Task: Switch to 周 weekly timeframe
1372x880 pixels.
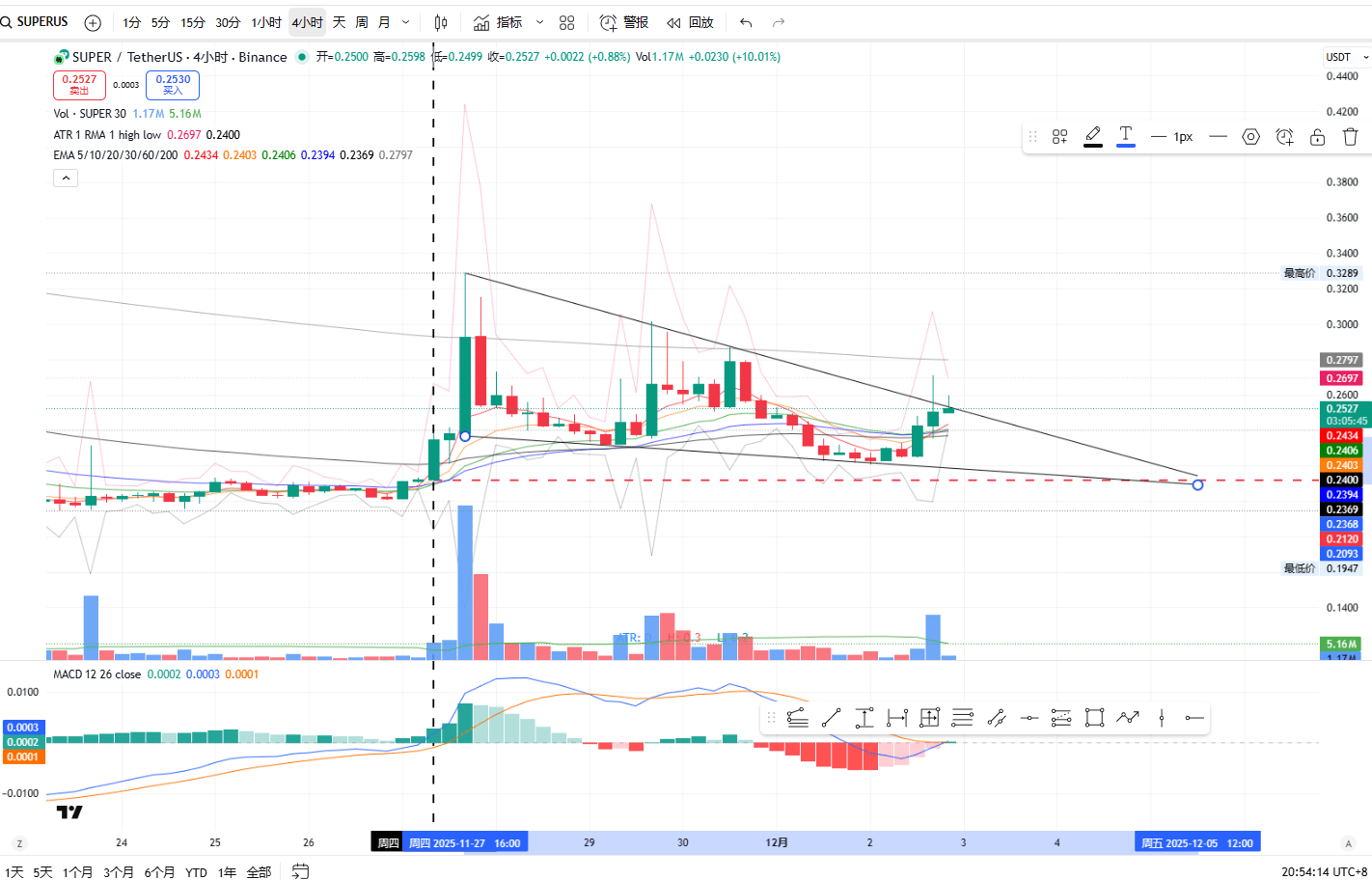Action: tap(361, 22)
